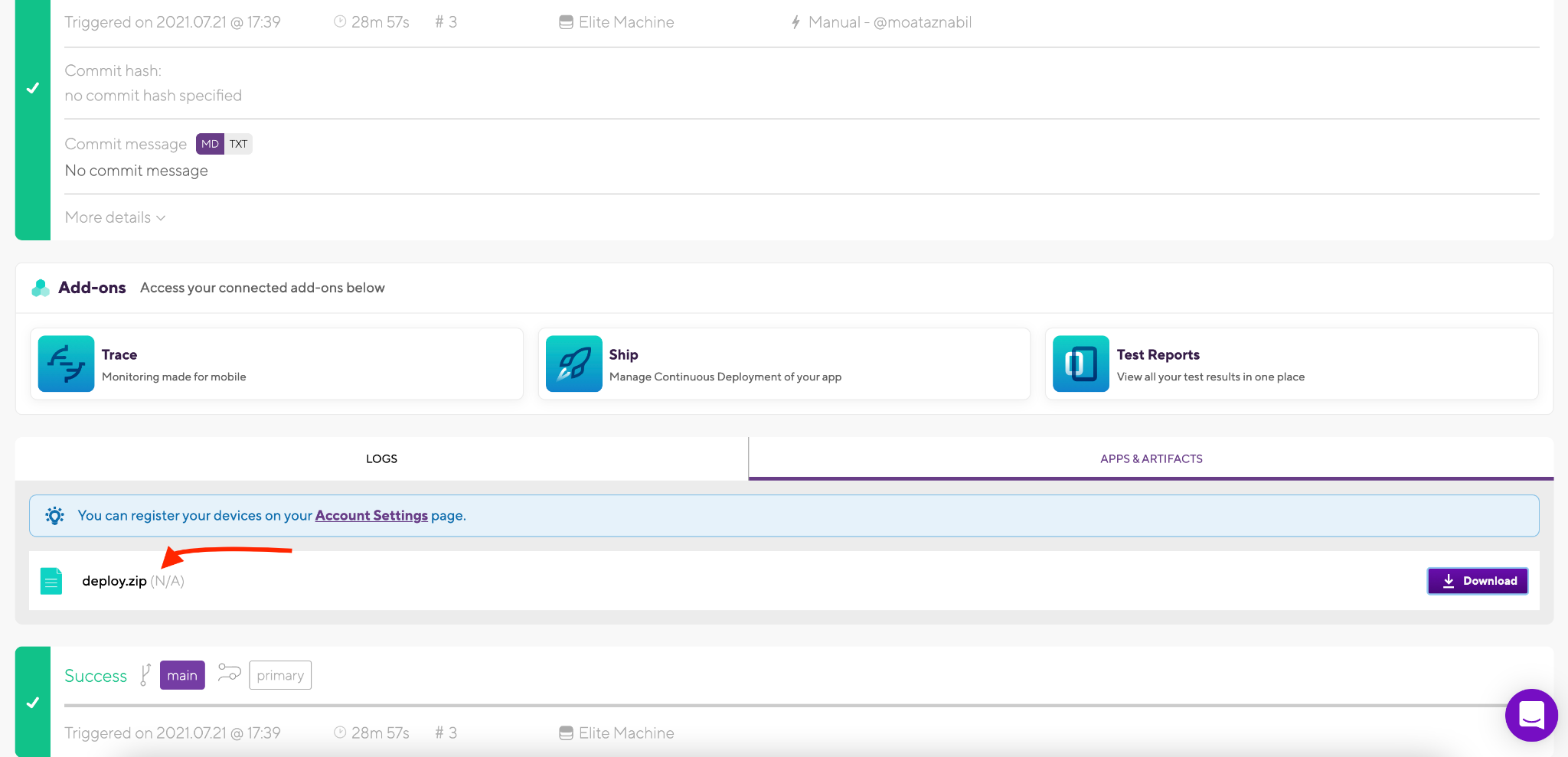Expand More details section
Screen dimensions: 1568x757
point(115,217)
